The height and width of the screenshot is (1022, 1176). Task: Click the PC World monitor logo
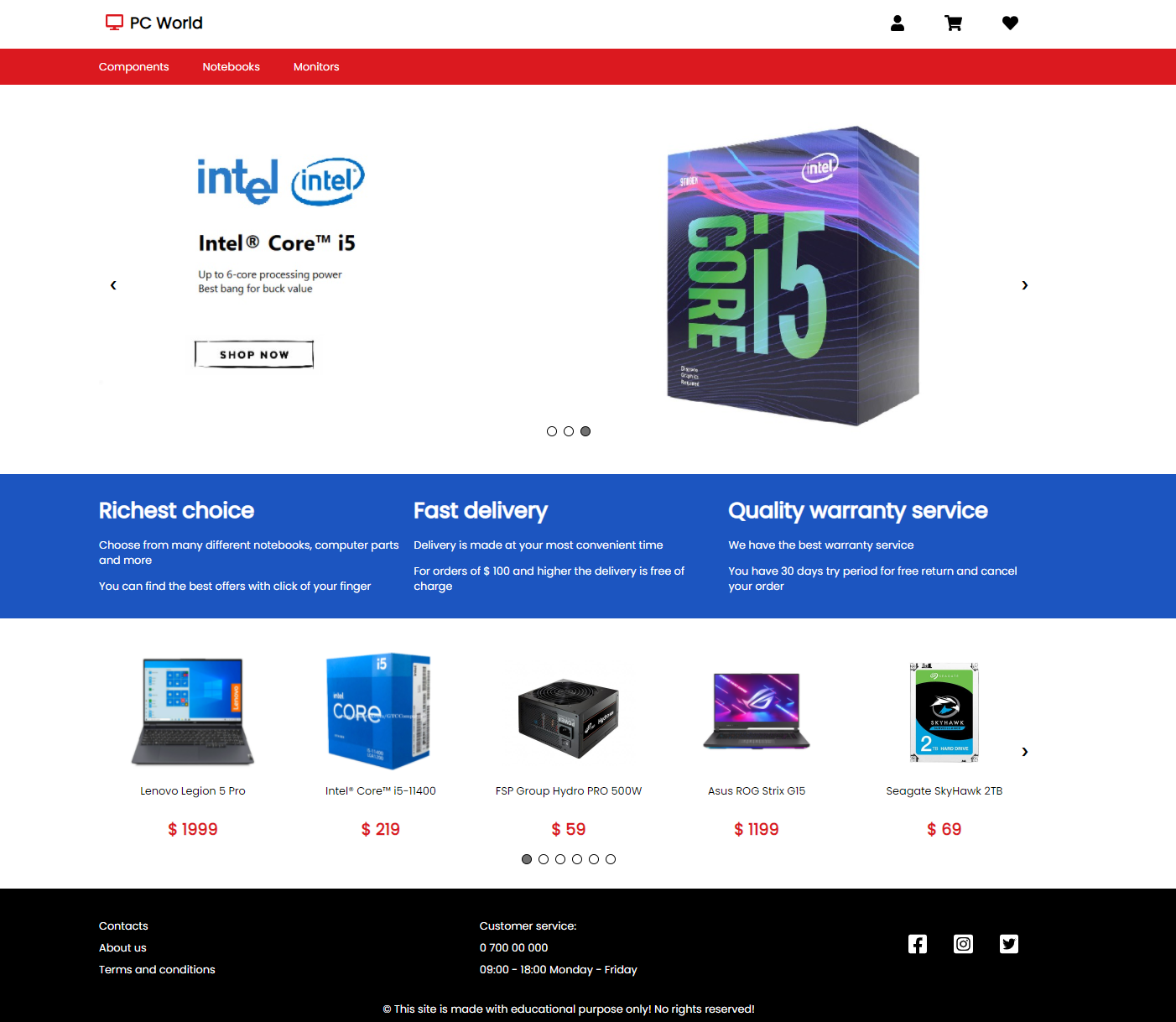(114, 23)
